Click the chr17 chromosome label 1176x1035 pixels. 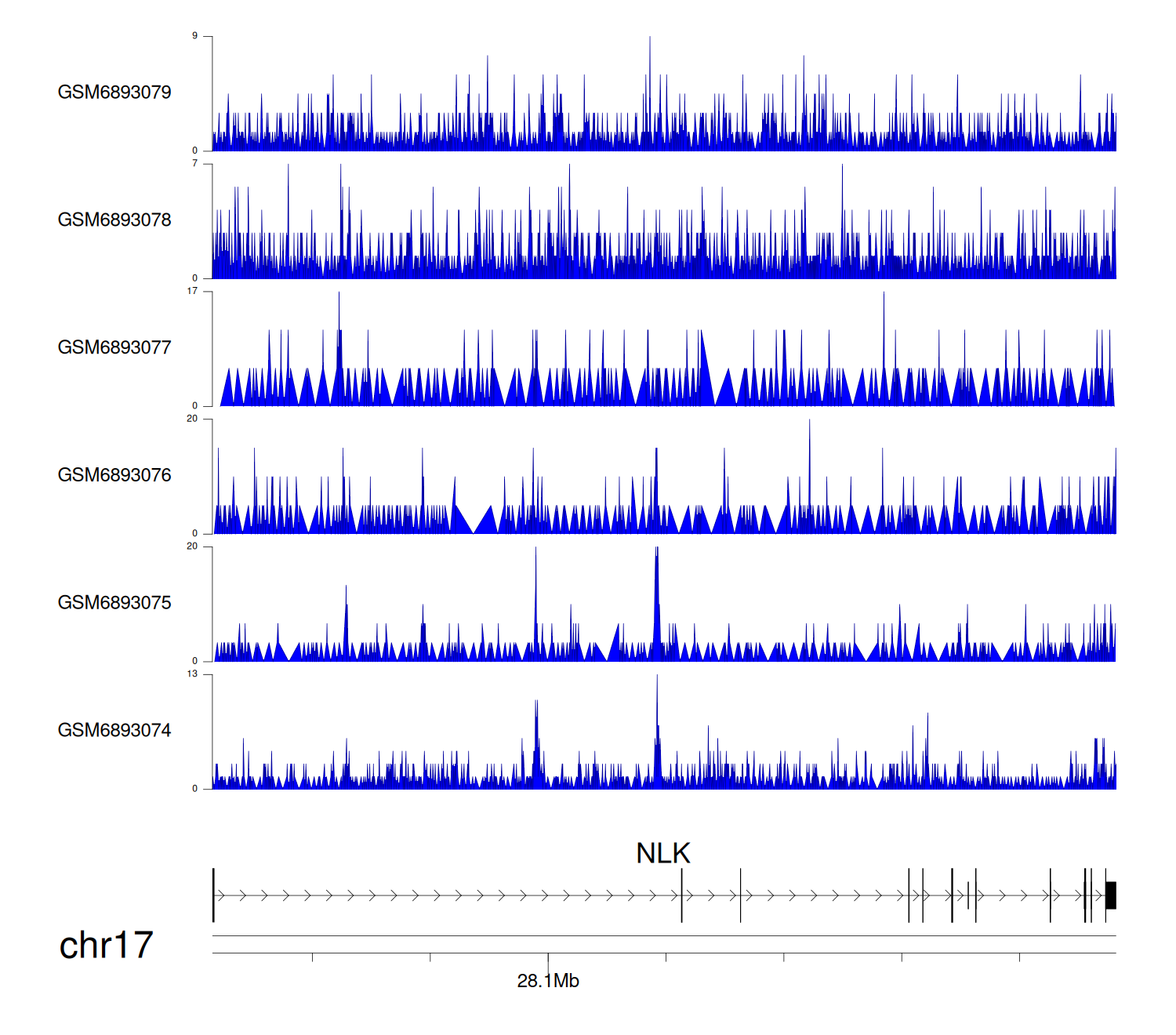(x=106, y=946)
